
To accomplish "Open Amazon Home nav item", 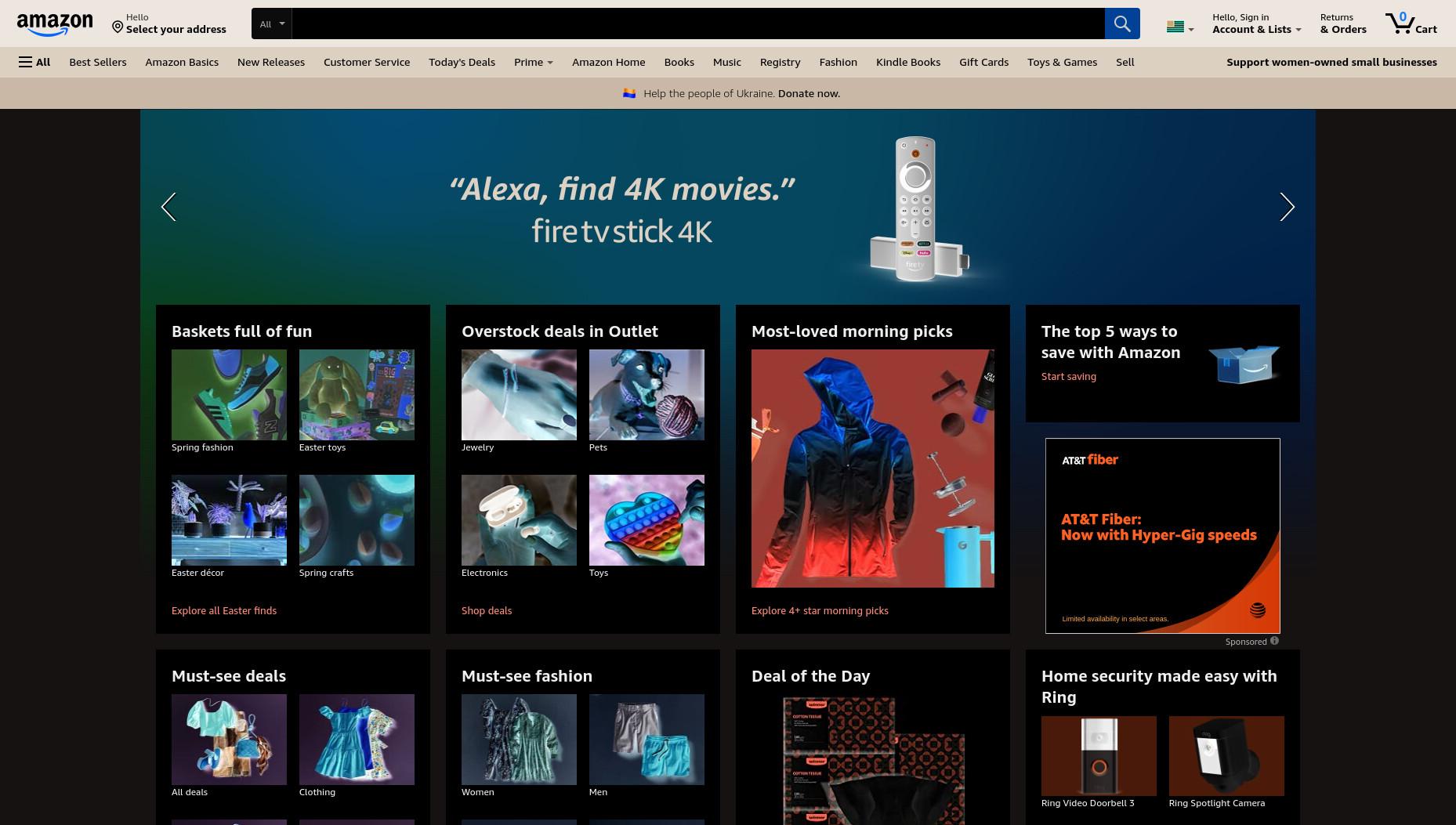I will click(x=609, y=62).
